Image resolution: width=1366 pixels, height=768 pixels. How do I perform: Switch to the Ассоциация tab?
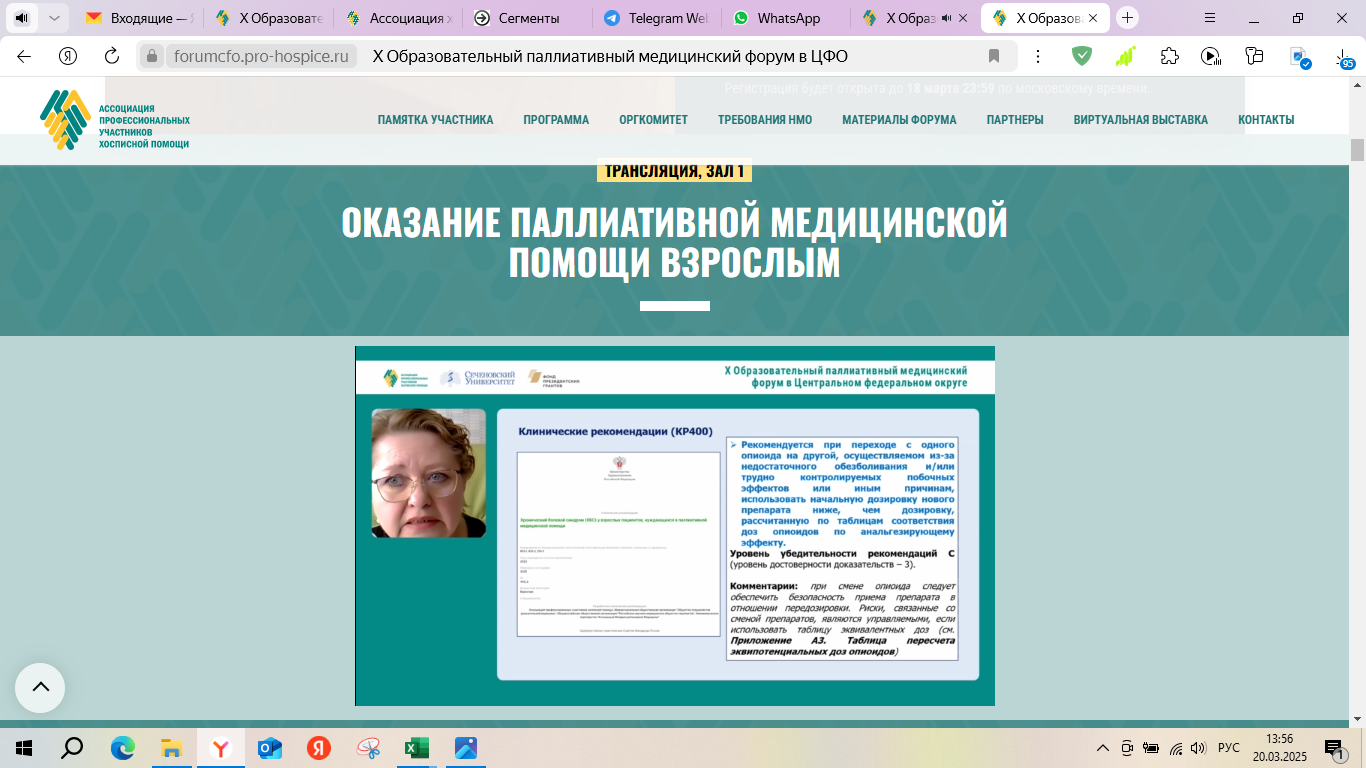tap(398, 18)
